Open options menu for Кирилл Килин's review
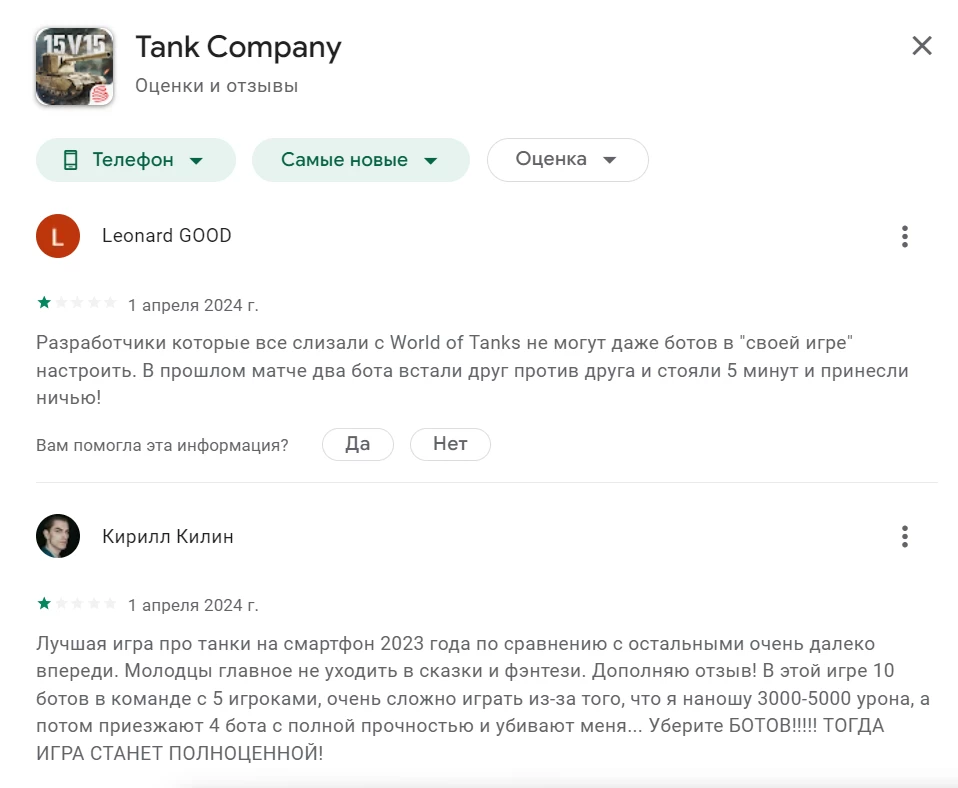Image resolution: width=958 pixels, height=788 pixels. (x=904, y=537)
